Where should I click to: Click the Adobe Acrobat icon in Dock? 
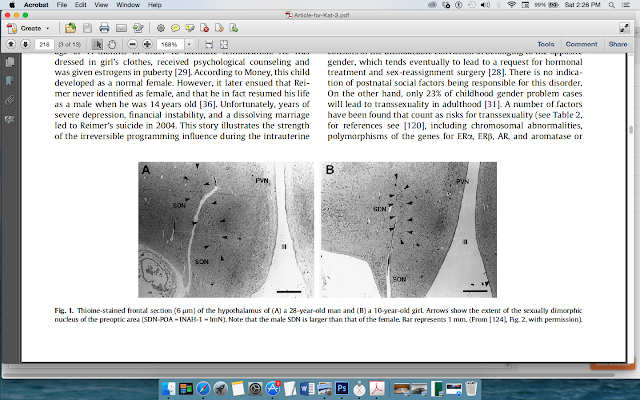(377, 389)
